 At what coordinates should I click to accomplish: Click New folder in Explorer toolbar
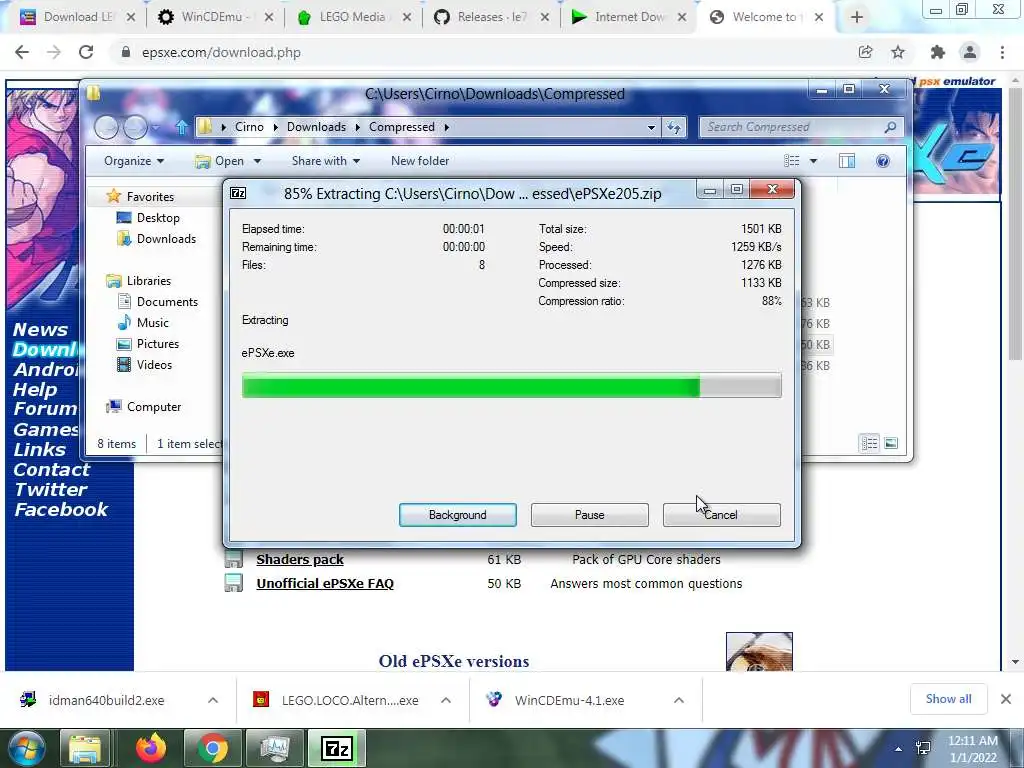coord(419,161)
